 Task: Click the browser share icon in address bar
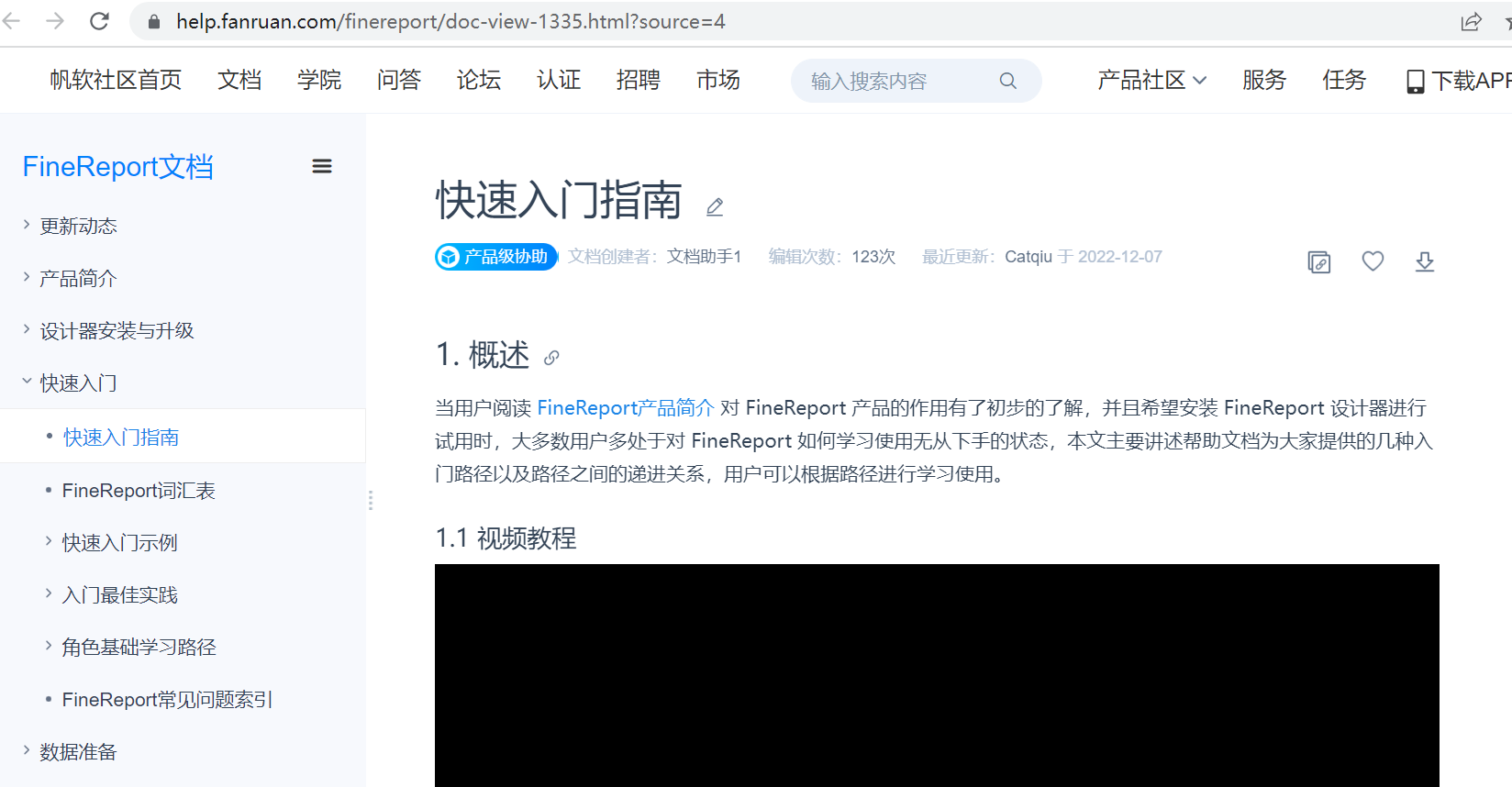tap(1471, 22)
